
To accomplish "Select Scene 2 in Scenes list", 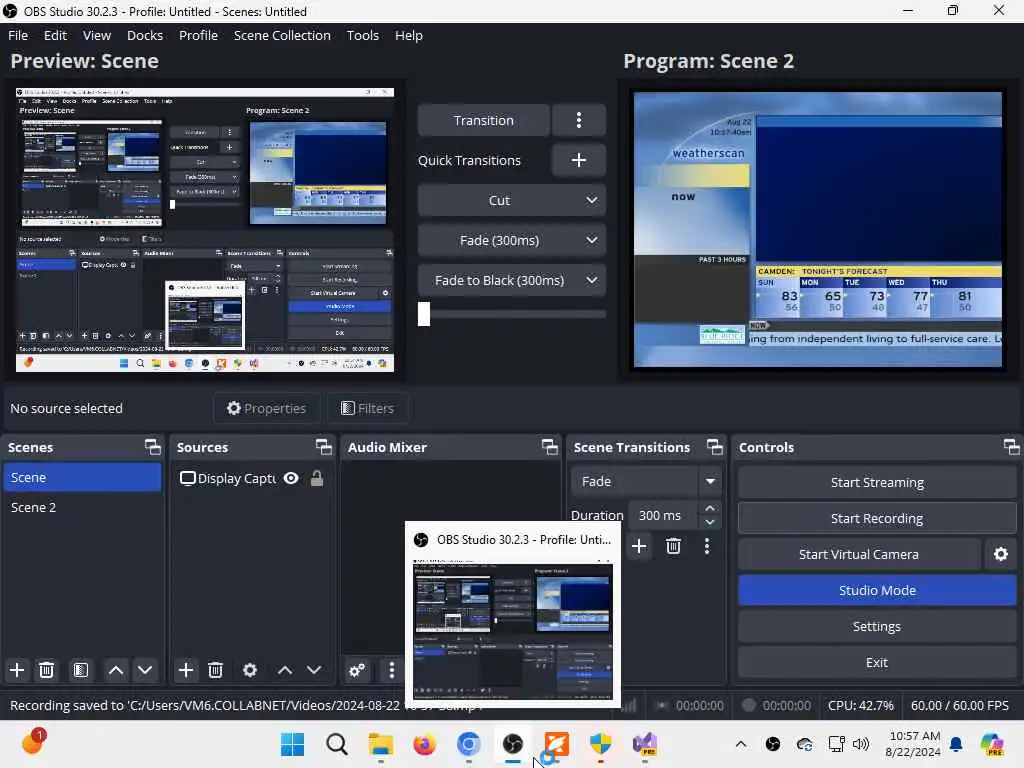I will (82, 507).
